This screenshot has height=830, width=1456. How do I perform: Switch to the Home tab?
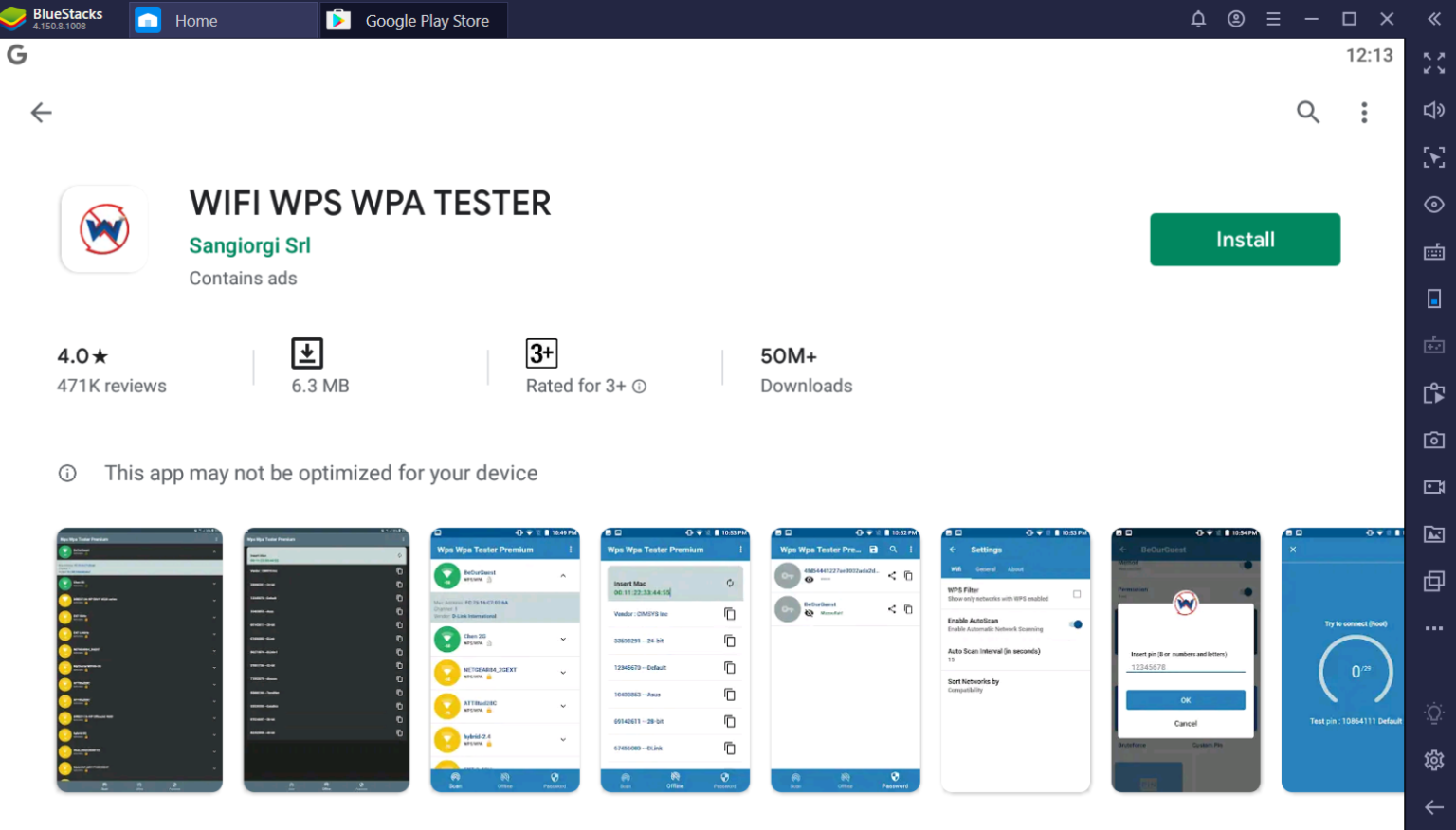coord(223,20)
